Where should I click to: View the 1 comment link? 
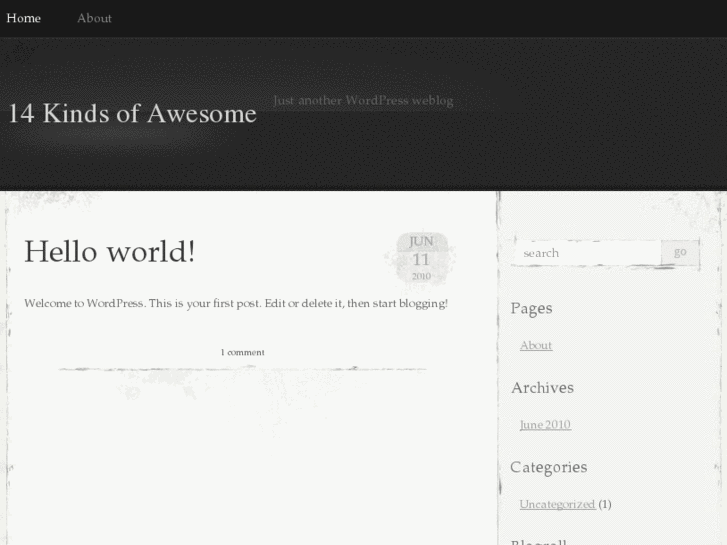tap(242, 352)
